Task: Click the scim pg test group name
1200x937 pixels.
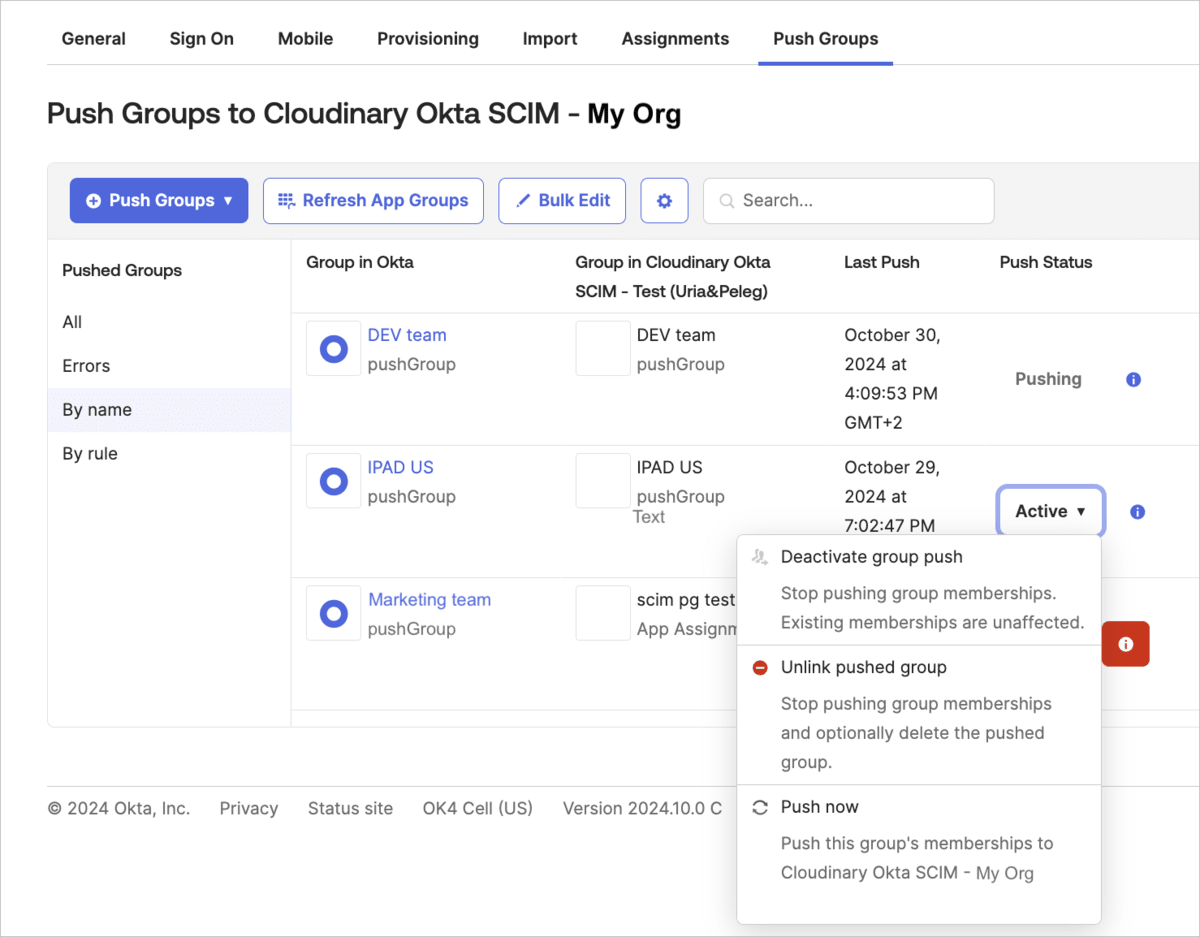Action: [x=686, y=600]
